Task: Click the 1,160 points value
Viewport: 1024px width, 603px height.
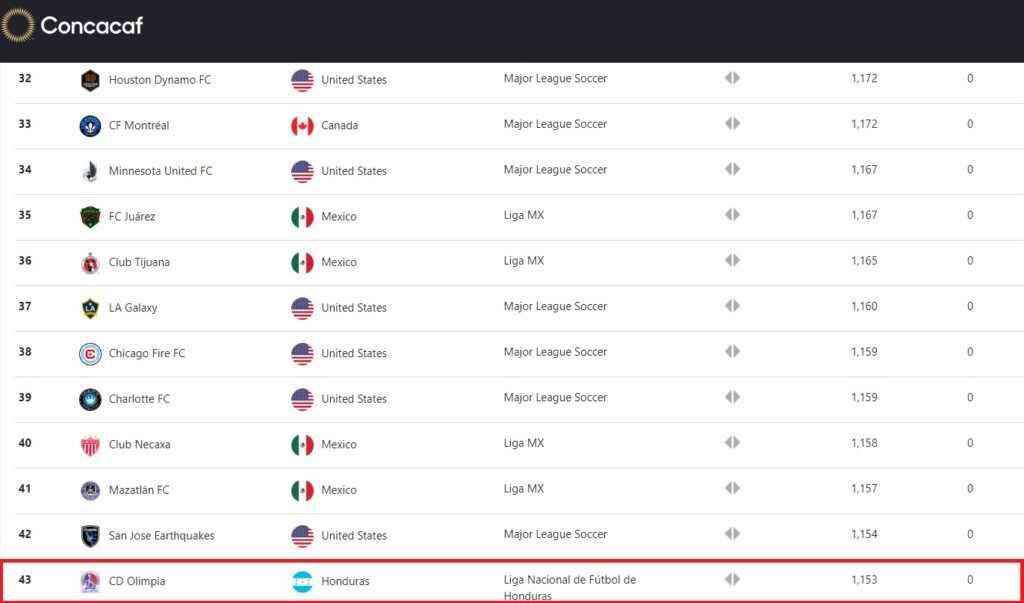Action: tap(864, 307)
